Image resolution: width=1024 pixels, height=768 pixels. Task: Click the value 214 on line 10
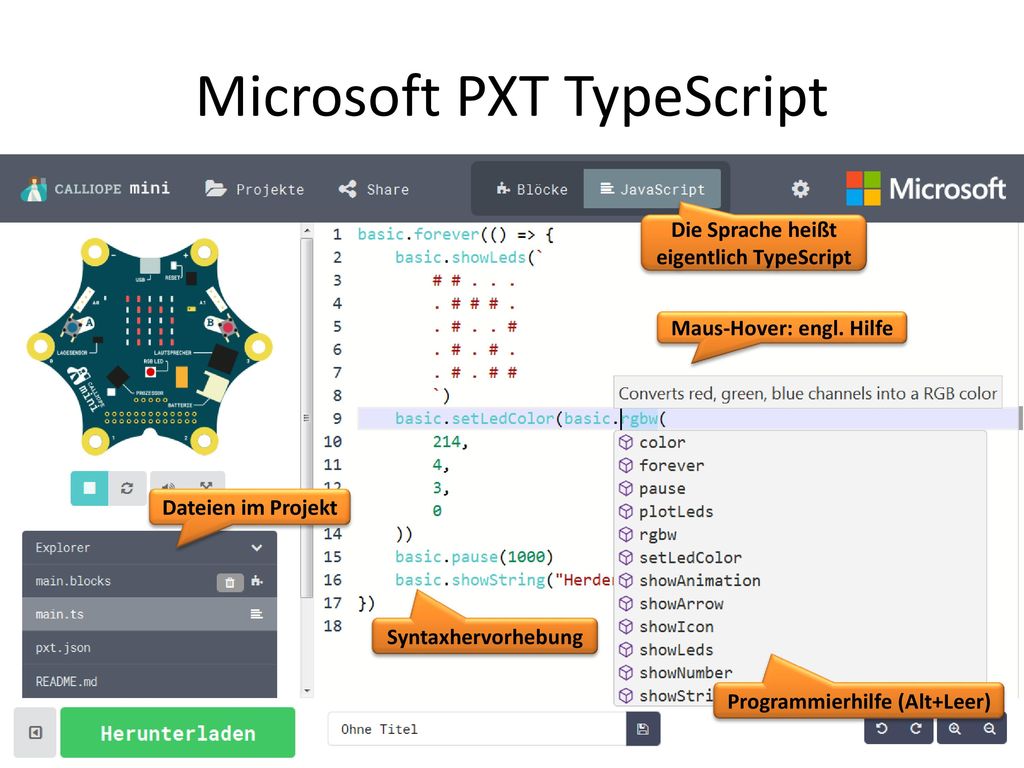pos(447,442)
